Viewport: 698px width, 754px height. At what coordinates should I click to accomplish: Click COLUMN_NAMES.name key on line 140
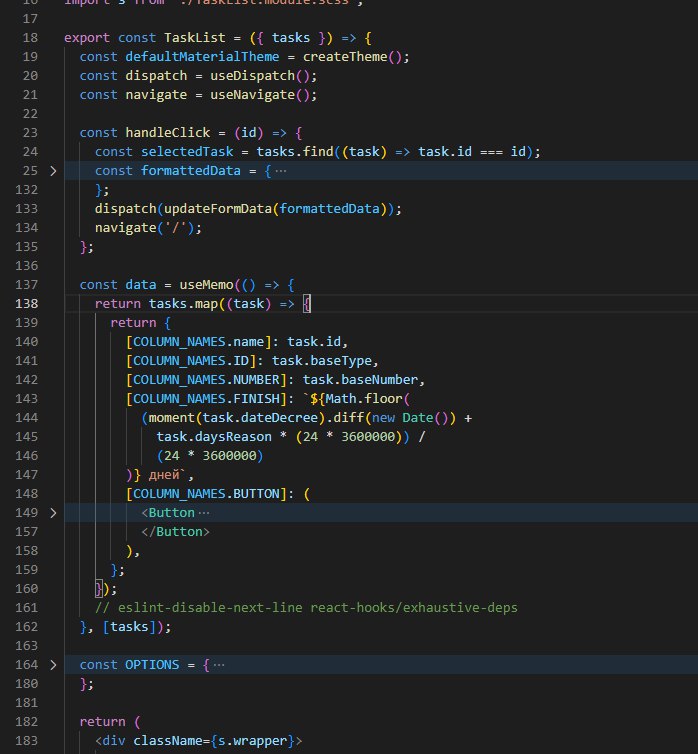click(199, 342)
